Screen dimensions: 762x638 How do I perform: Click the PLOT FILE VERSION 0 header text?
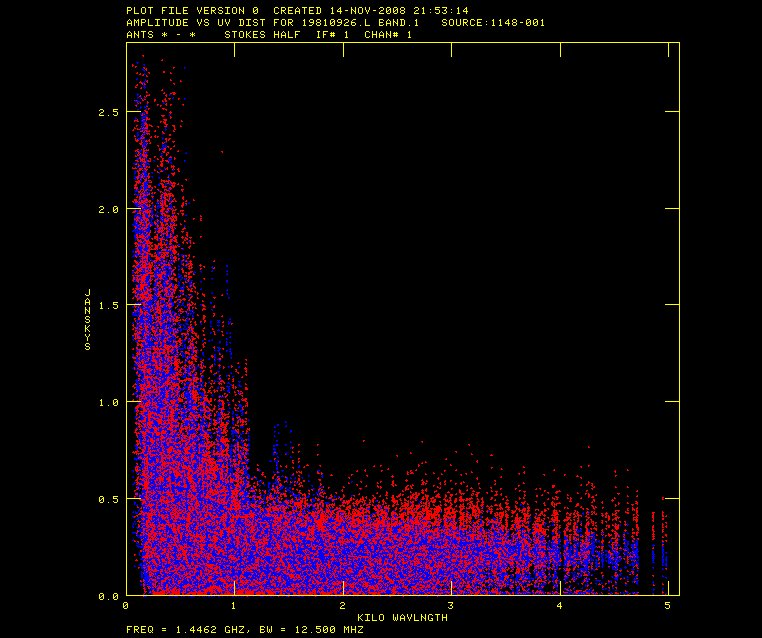188,11
